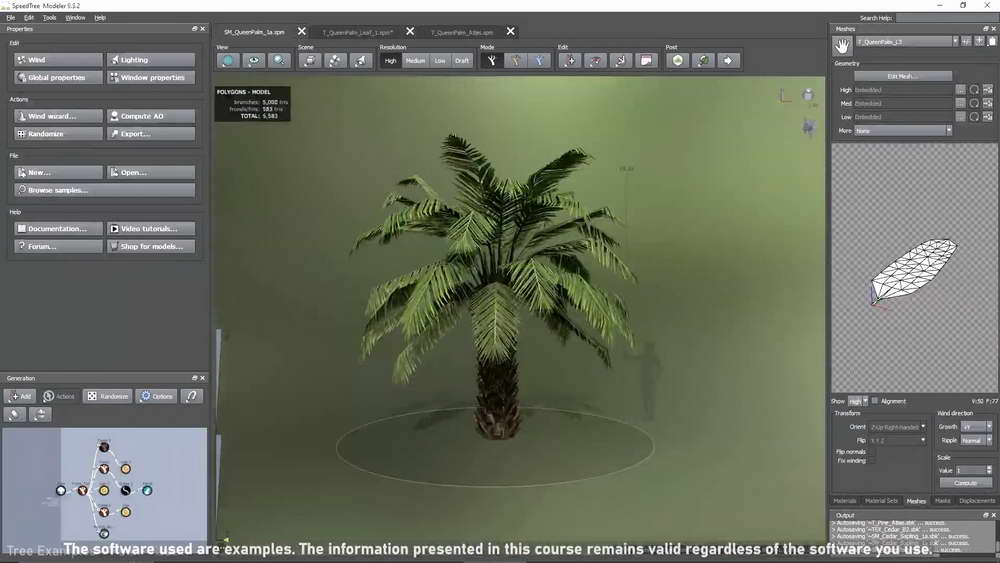Click the Compute AO button
Screen dimensions: 1000x563
pos(151,116)
